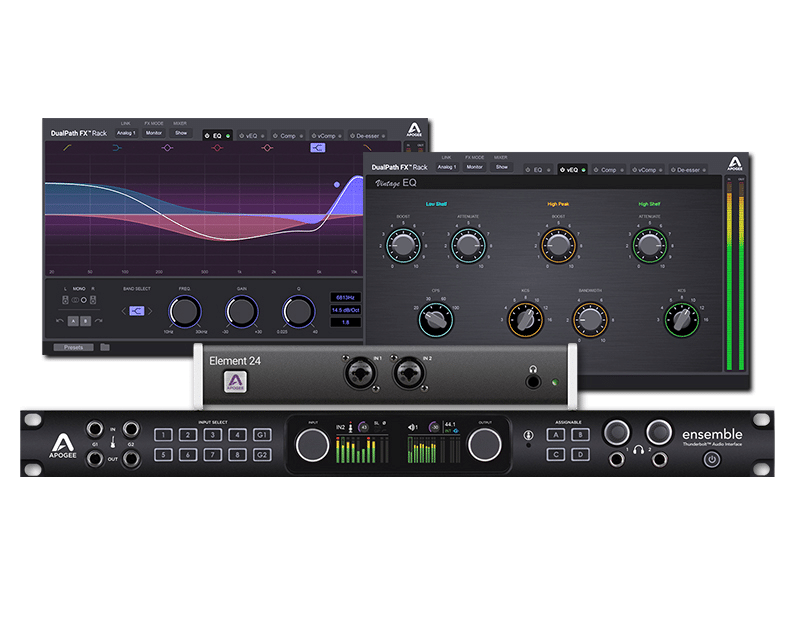The image size is (800, 618).
Task: Open the Analog 1 link selector in Vintage EQ window
Action: (446, 167)
